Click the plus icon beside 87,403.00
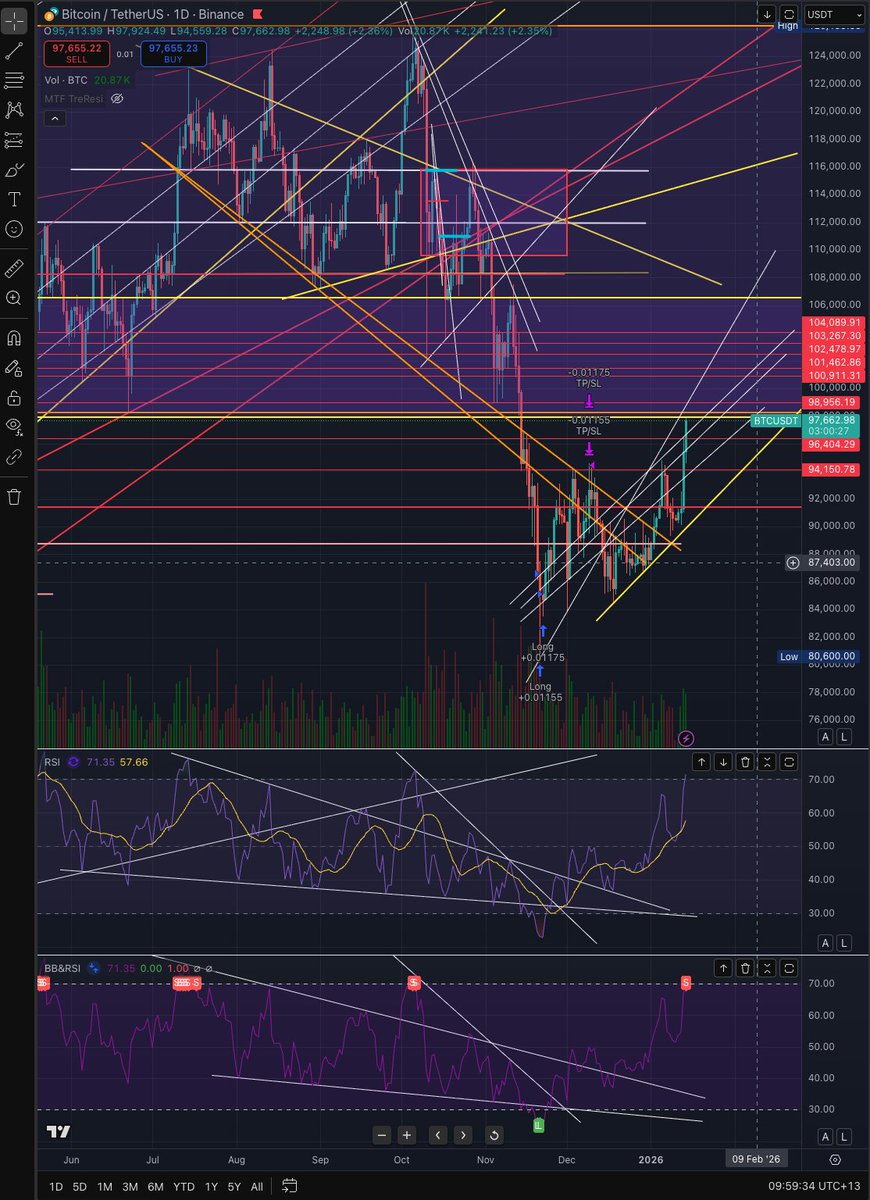 [x=792, y=563]
